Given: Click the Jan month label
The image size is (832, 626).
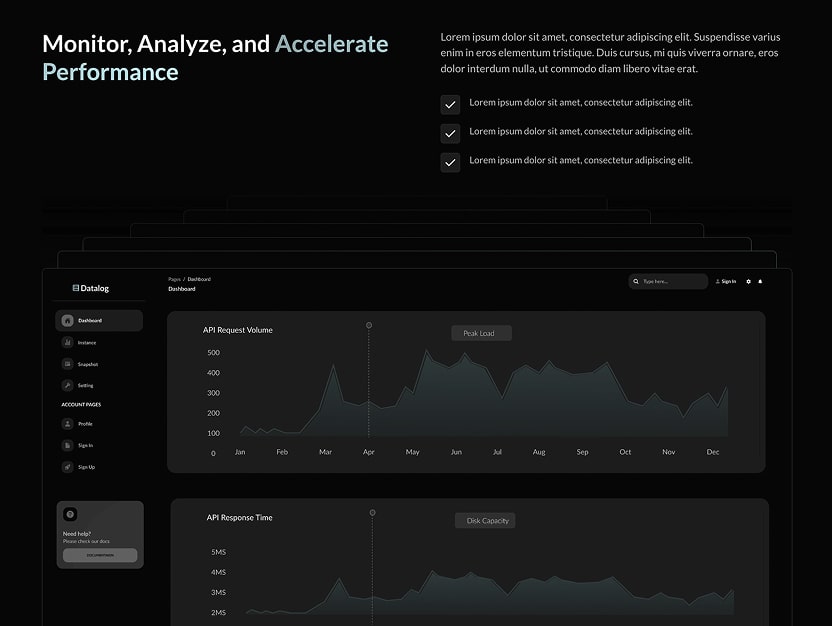Looking at the screenshot, I should click(240, 452).
